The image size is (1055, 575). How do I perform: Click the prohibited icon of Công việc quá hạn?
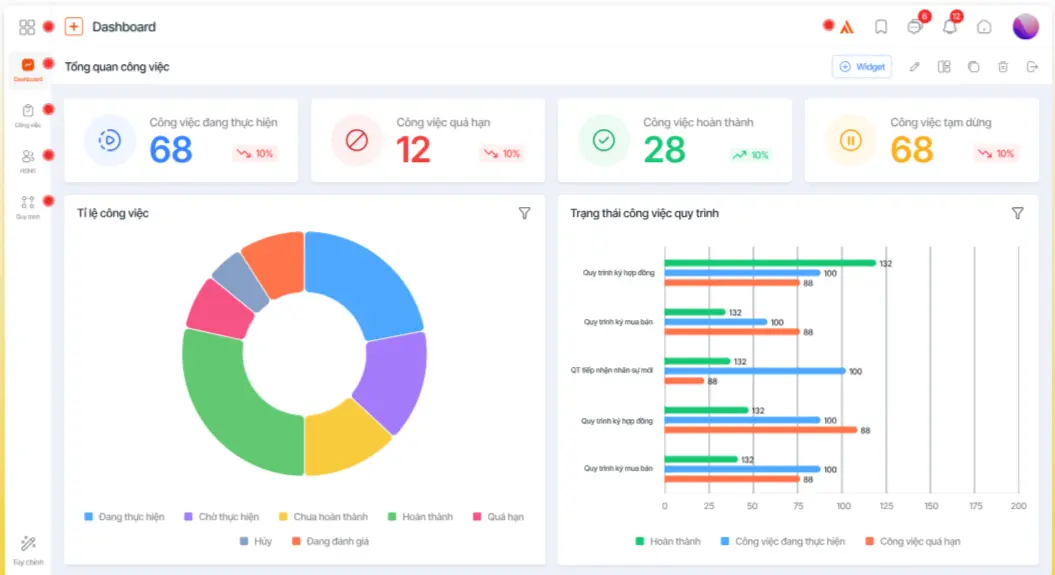pyautogui.click(x=357, y=141)
